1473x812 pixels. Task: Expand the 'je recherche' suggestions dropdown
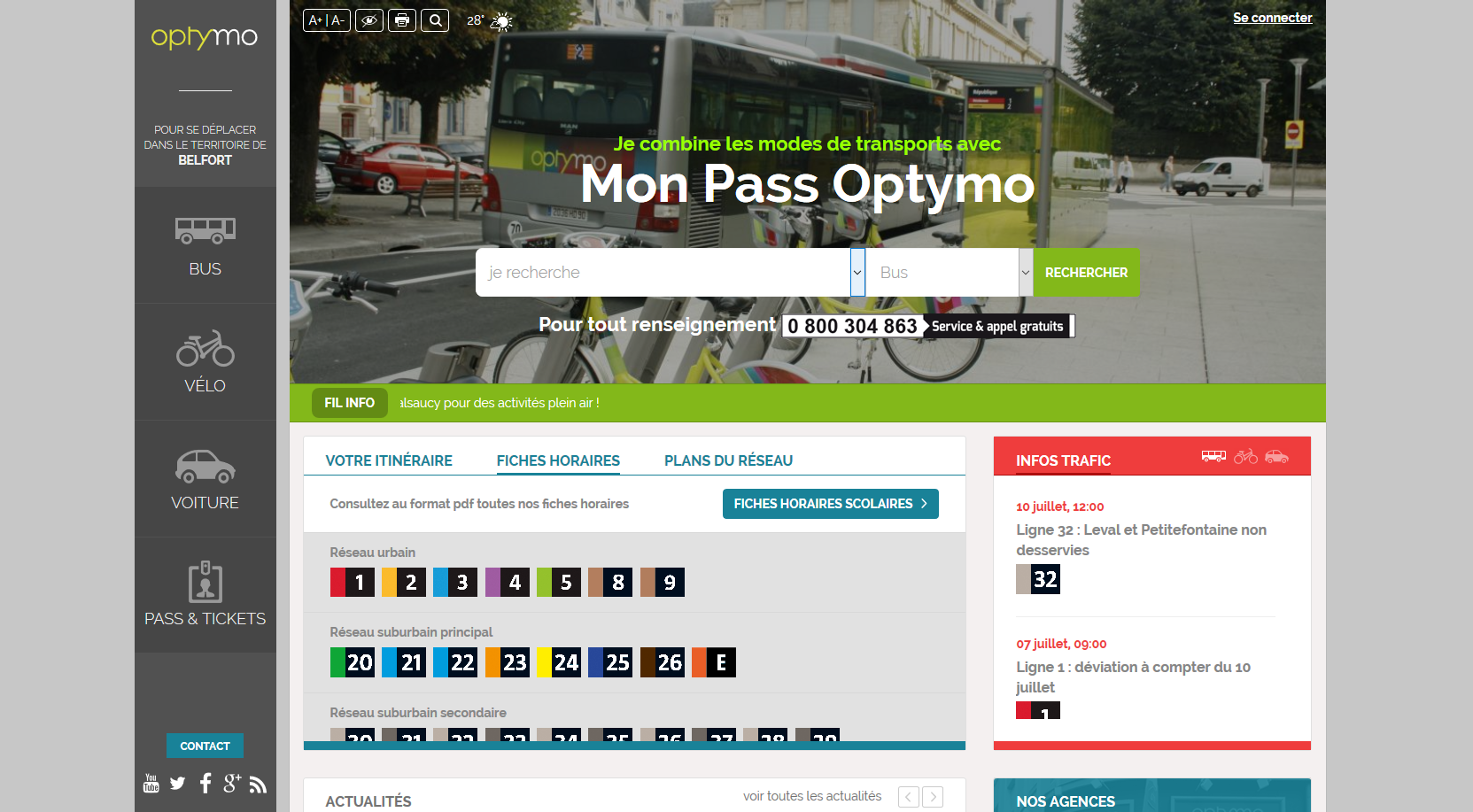click(x=857, y=272)
